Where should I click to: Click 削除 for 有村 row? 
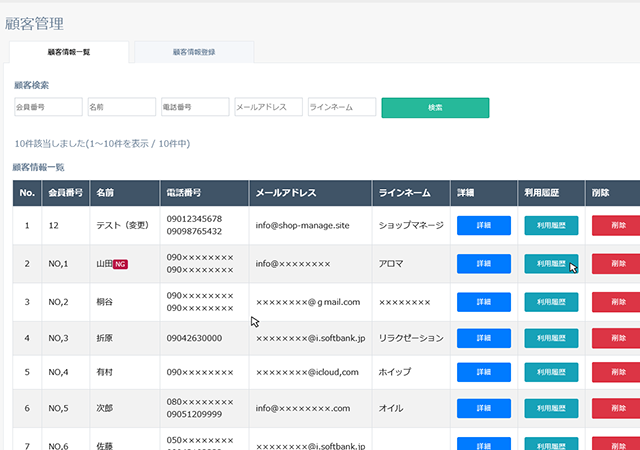616,372
